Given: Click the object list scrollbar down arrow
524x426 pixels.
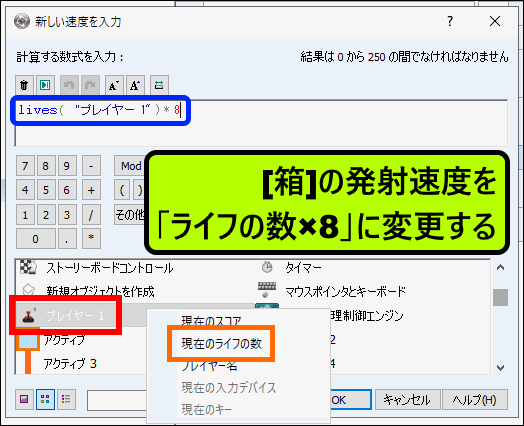Looking at the screenshot, I should click(x=500, y=368).
